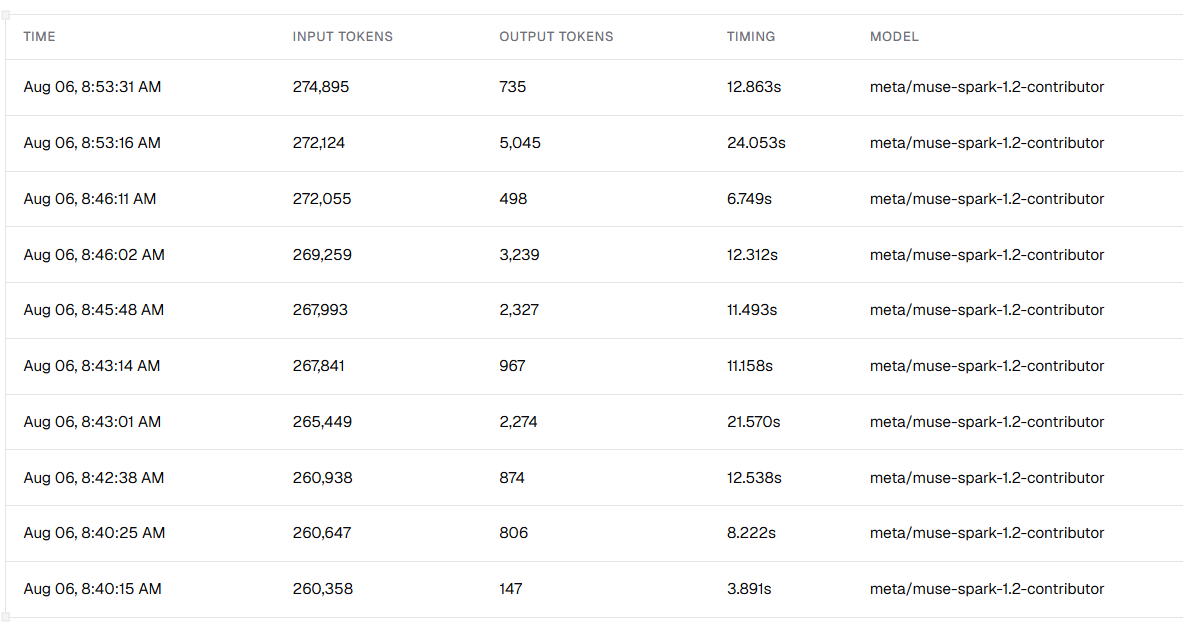Open the 8:45:48 AM request entry

click(x=595, y=311)
